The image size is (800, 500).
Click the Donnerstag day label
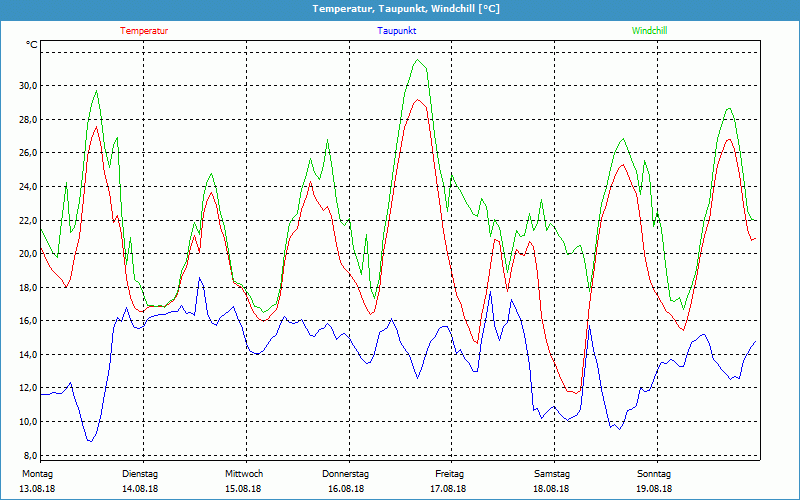(x=345, y=474)
